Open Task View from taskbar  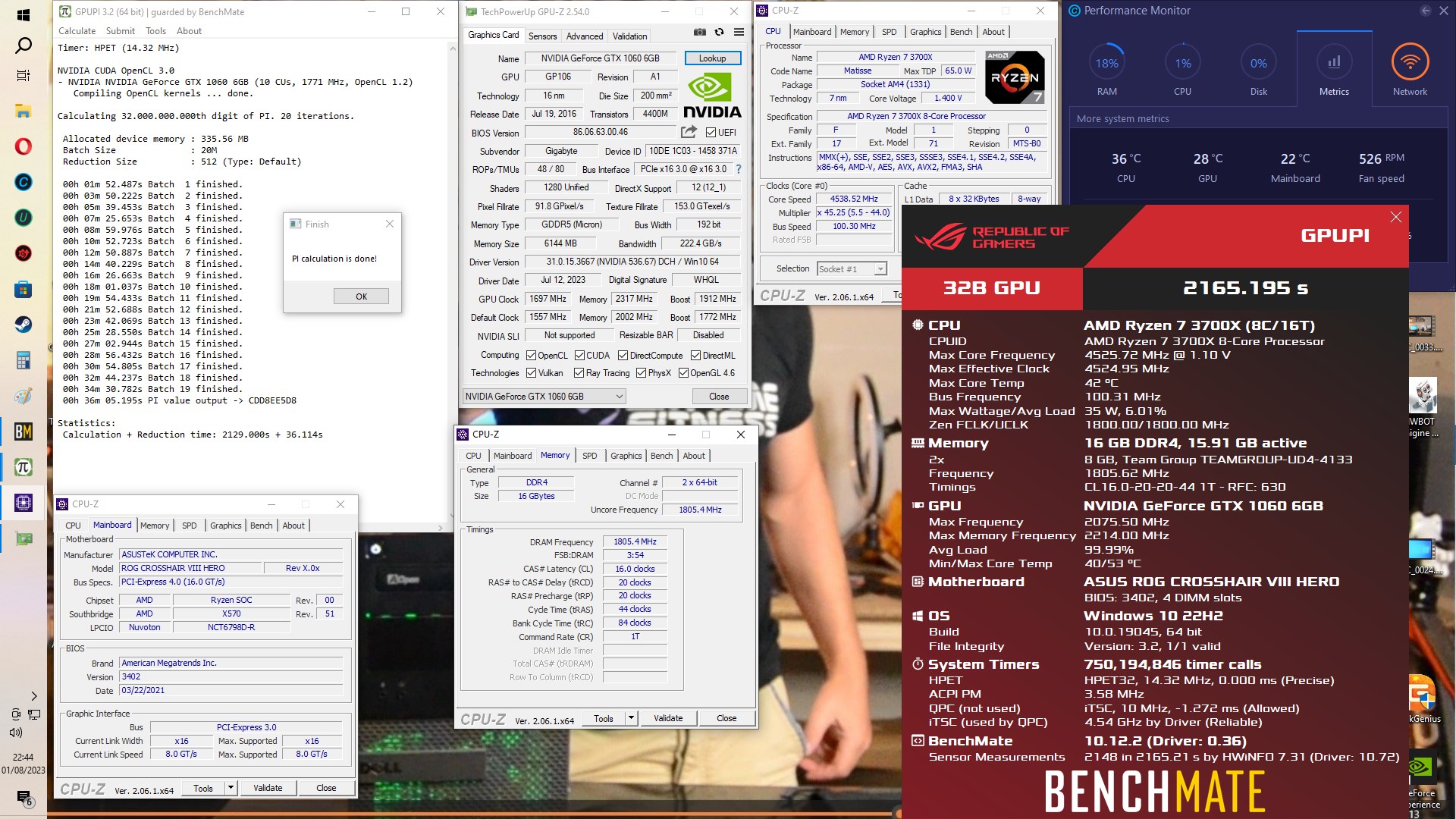tap(24, 76)
